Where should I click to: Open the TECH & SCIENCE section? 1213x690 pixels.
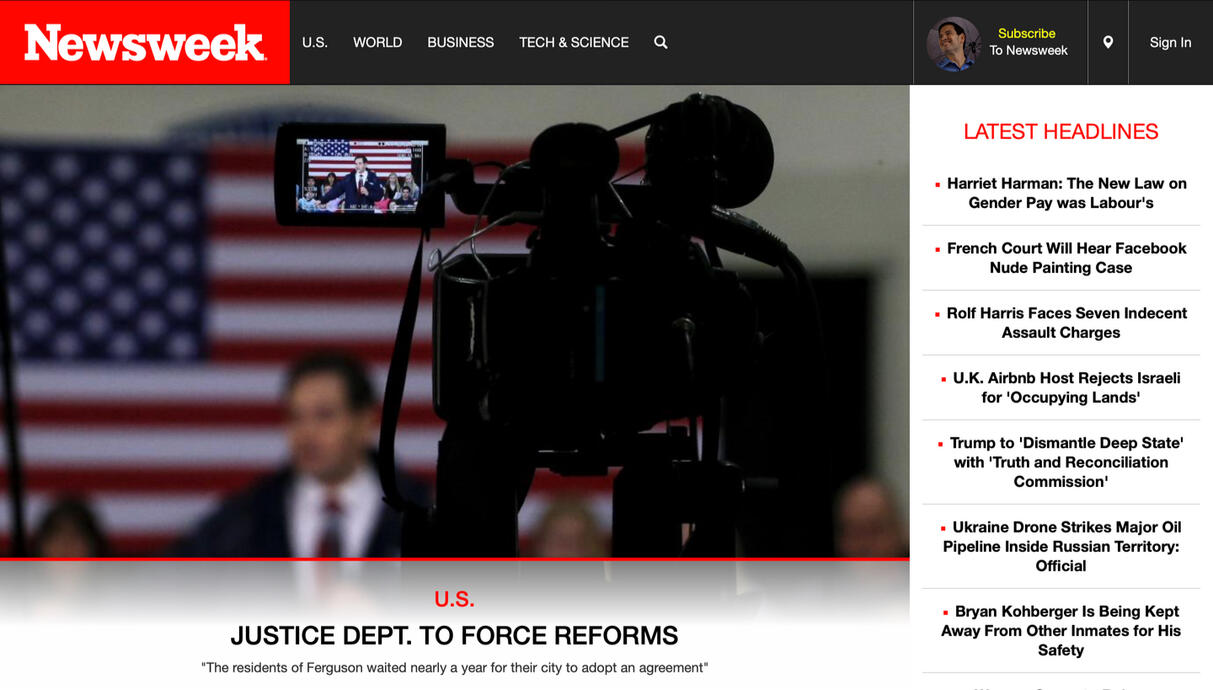(573, 42)
